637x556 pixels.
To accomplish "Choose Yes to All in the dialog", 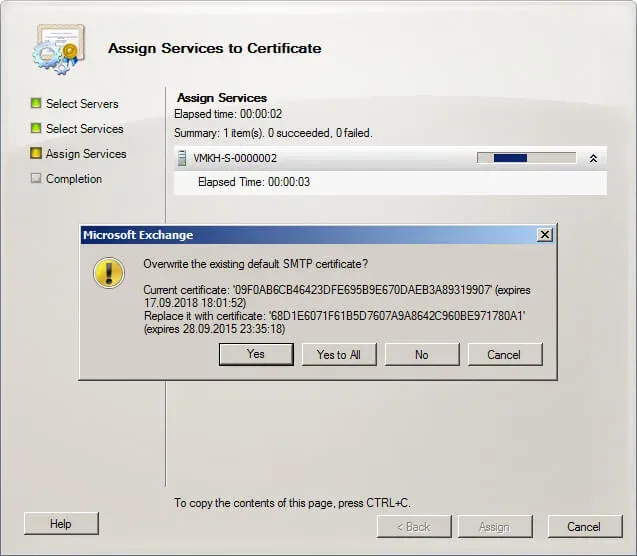I will (x=339, y=354).
